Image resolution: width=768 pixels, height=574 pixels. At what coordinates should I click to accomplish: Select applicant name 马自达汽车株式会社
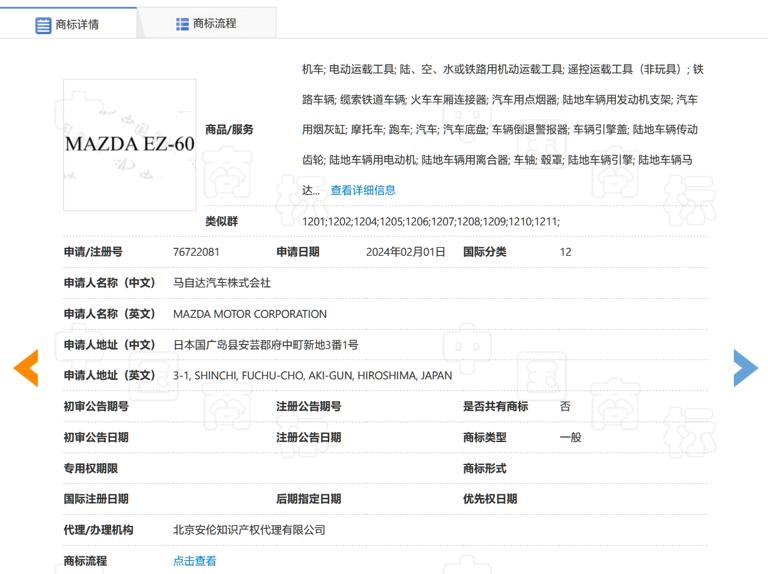pyautogui.click(x=222, y=283)
